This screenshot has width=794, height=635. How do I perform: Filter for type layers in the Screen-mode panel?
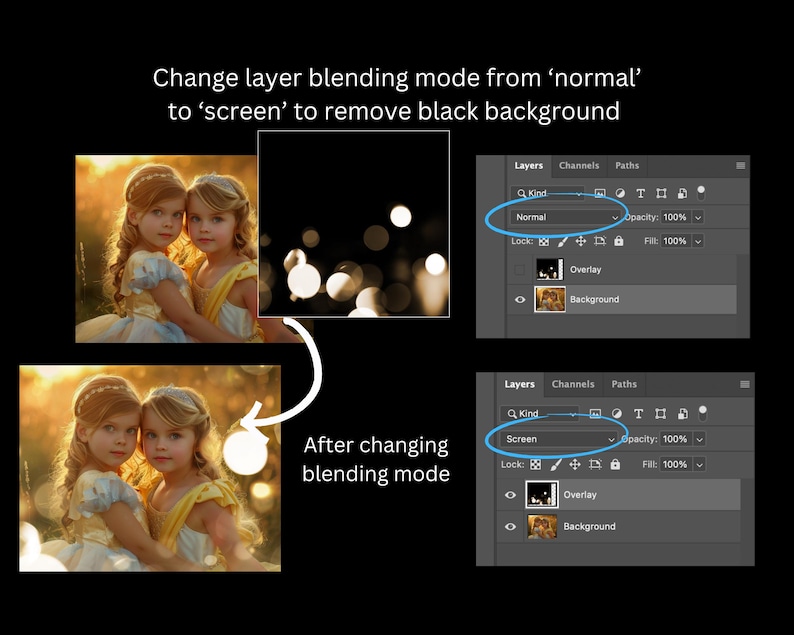click(x=638, y=414)
